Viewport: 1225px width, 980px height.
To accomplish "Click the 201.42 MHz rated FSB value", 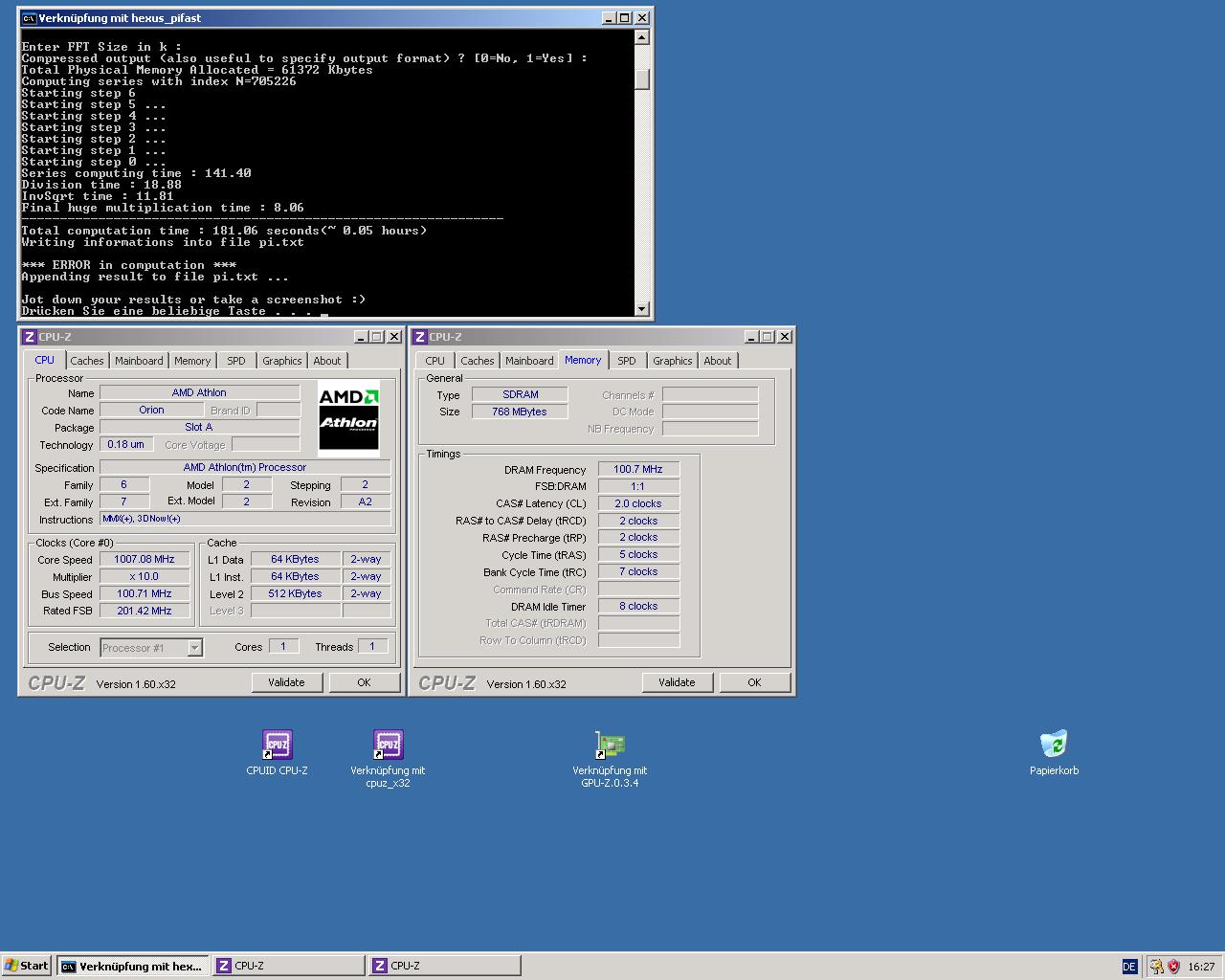I will (x=145, y=611).
